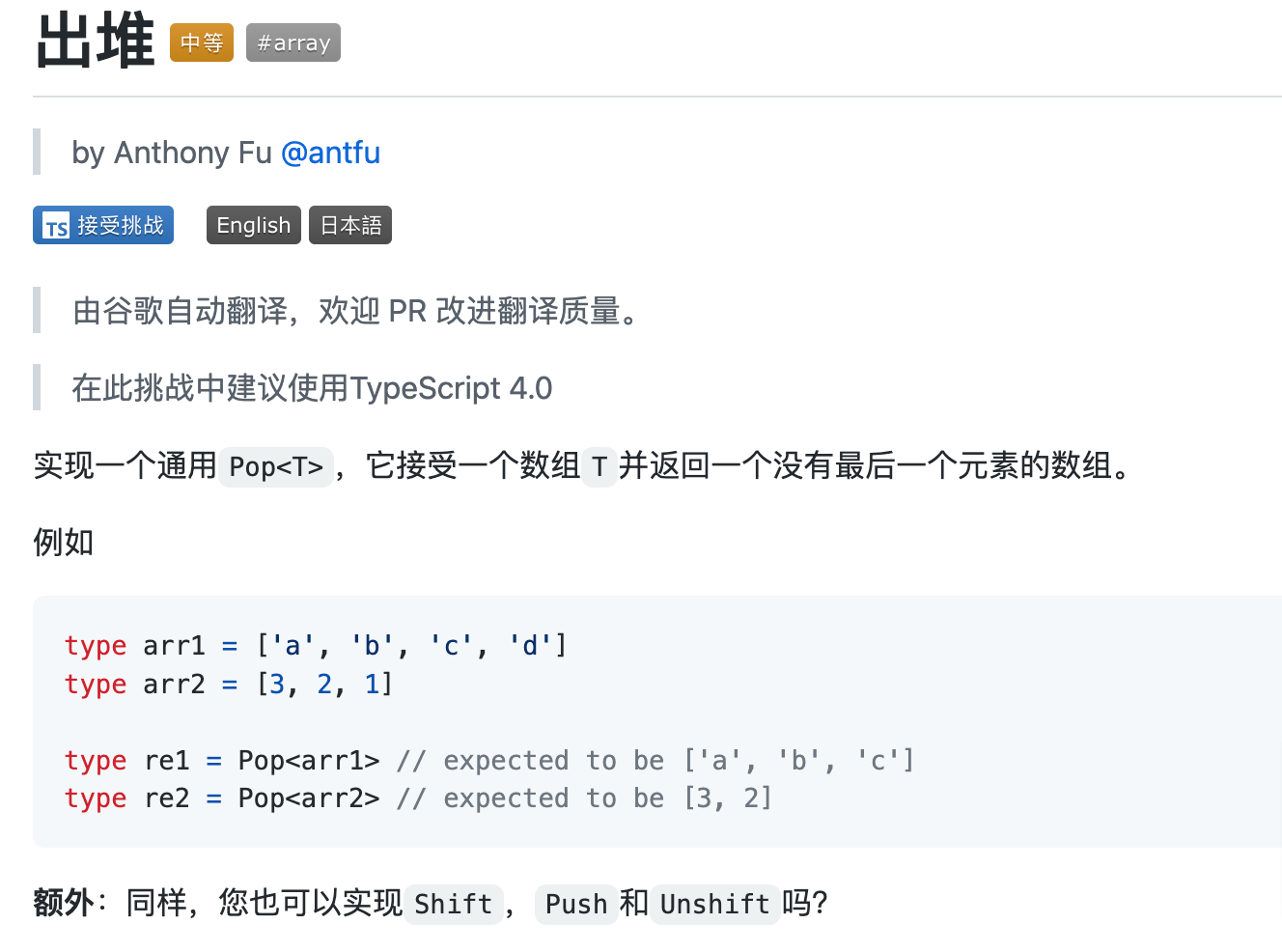This screenshot has height=952, width=1282.
Task: Click the inline code T
Action: pyautogui.click(x=599, y=467)
